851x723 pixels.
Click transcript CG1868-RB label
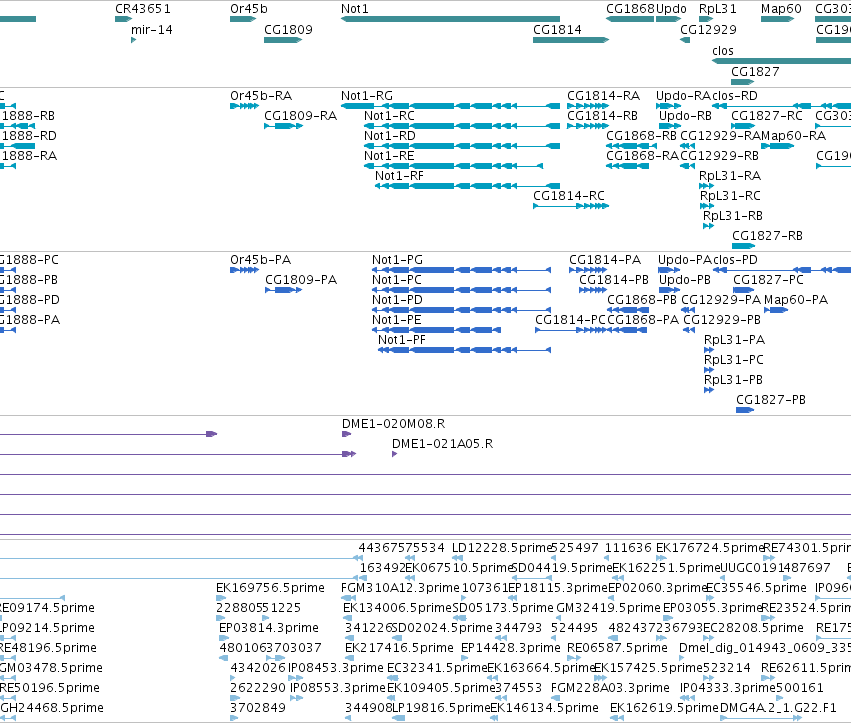(642, 136)
